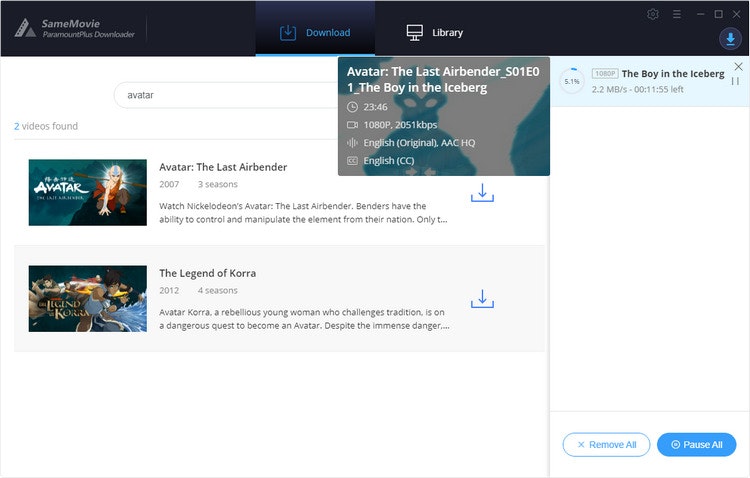Image resolution: width=750 pixels, height=478 pixels.
Task: Open the settings gear icon
Action: [652, 14]
